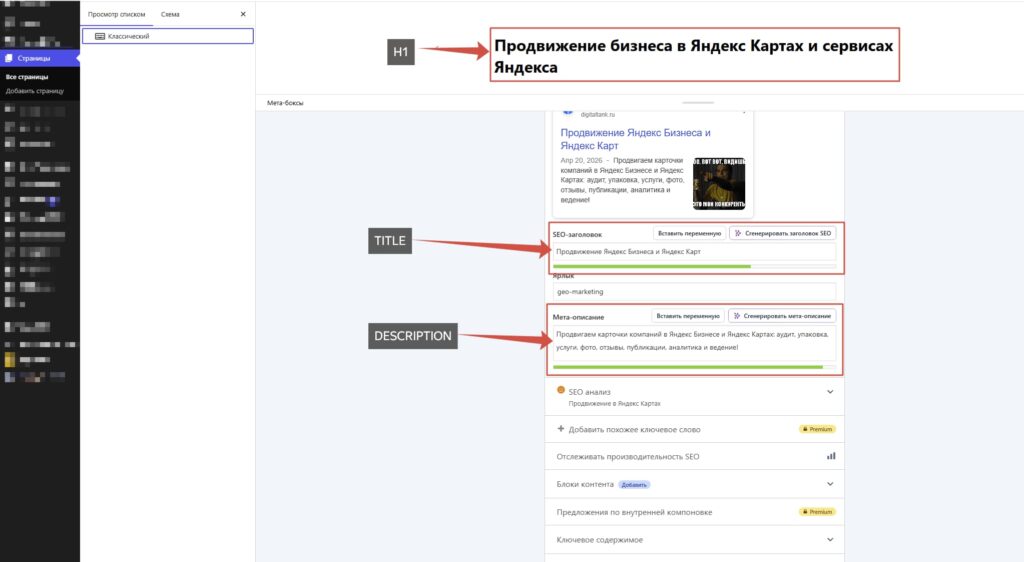1024x562 pixels.
Task: Focus the Мета-описание text area
Action: (694, 341)
